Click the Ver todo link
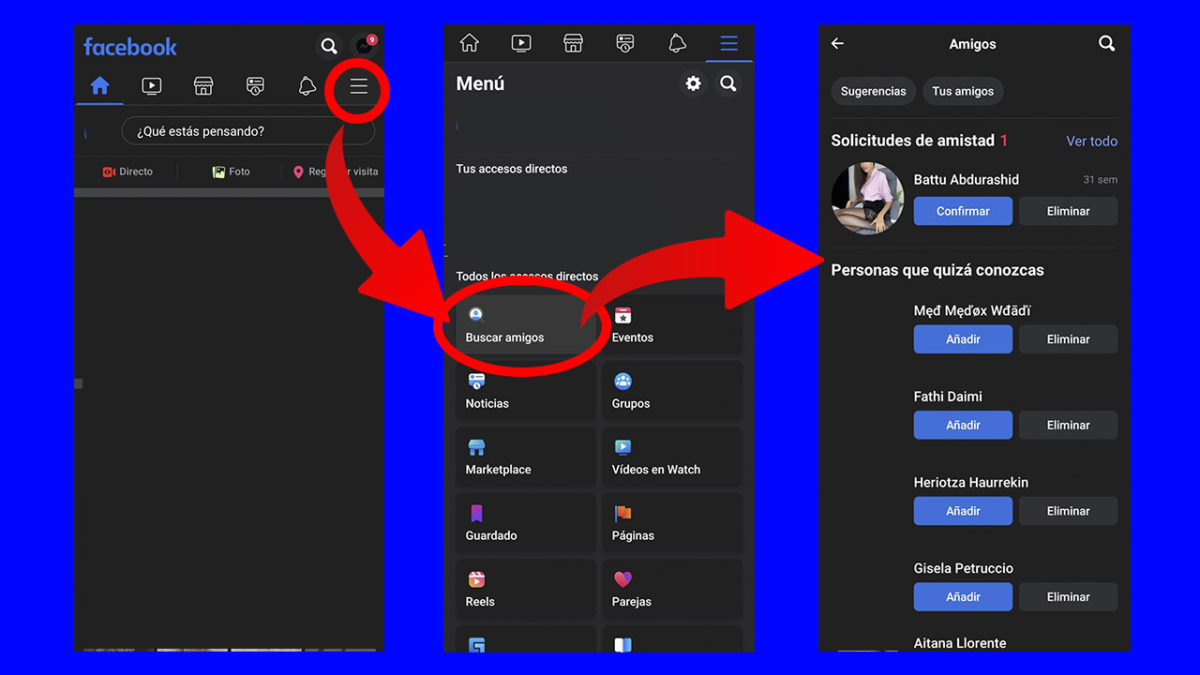The height and width of the screenshot is (675, 1200). click(1091, 141)
